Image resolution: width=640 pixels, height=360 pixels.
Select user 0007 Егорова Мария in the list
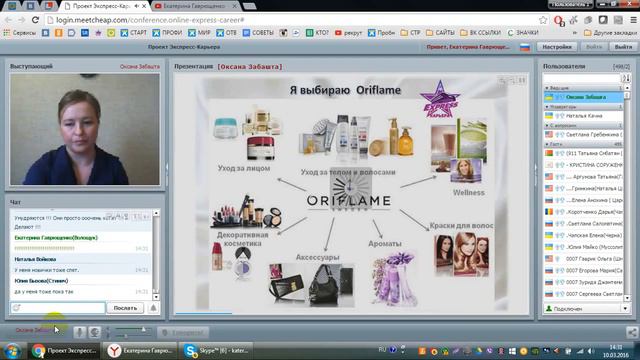[583, 270]
